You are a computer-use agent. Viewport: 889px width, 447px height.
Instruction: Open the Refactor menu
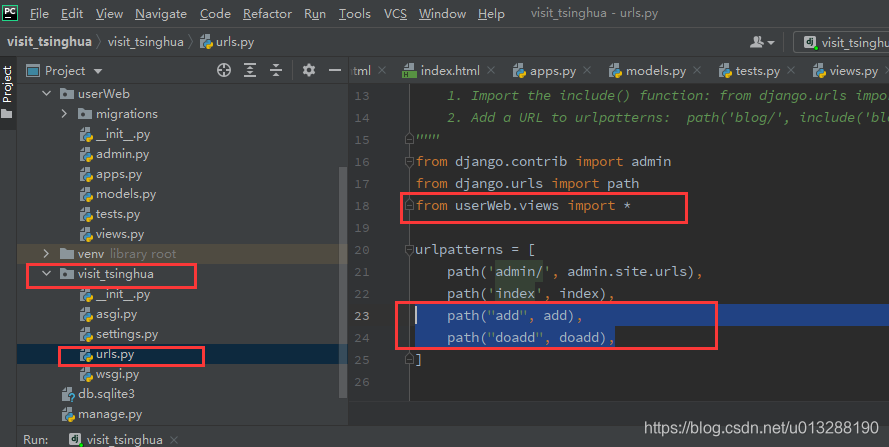point(267,14)
